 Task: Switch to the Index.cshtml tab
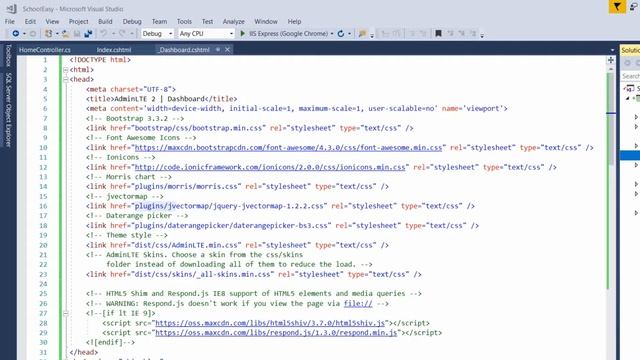(x=114, y=50)
